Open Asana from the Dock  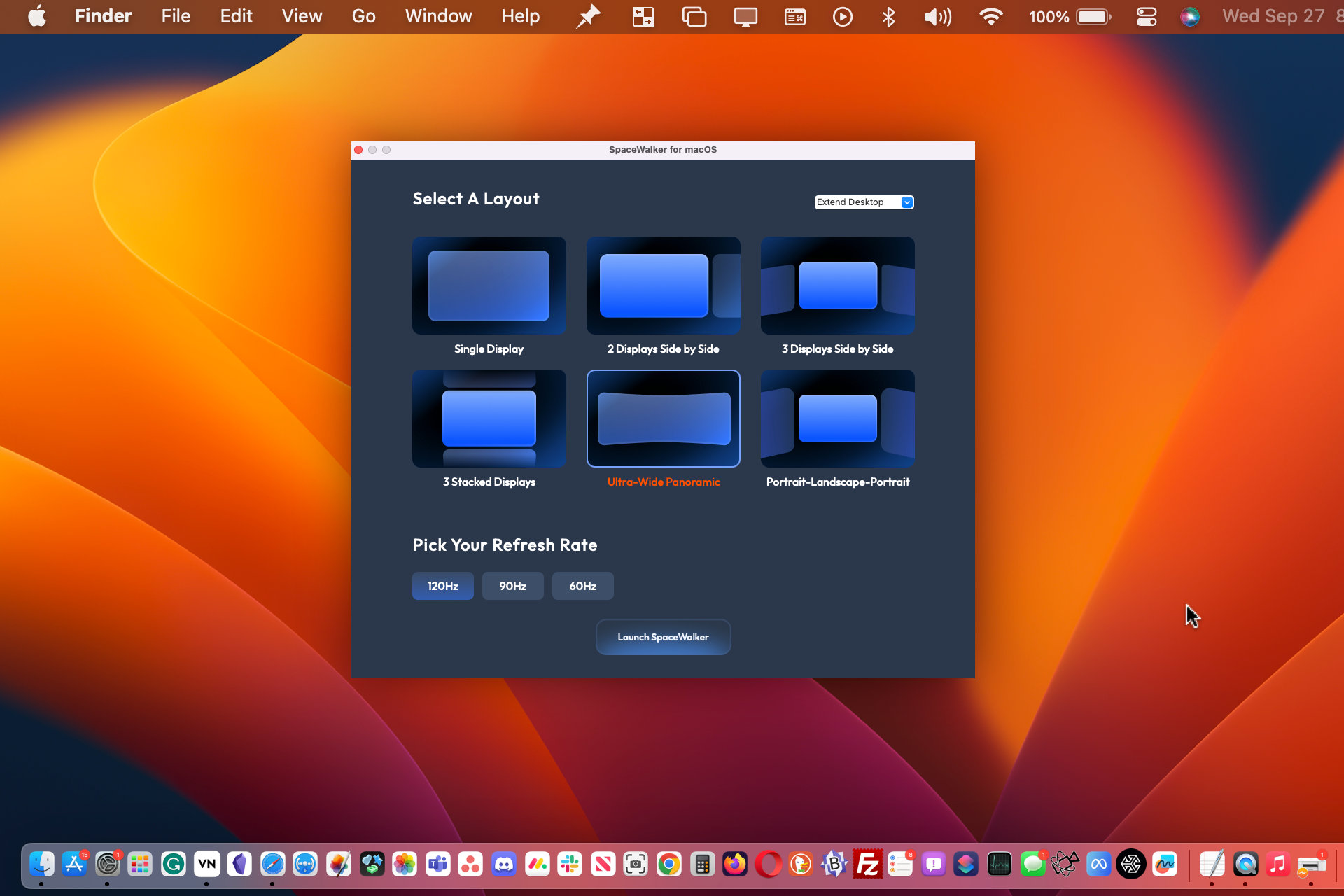pyautogui.click(x=470, y=864)
